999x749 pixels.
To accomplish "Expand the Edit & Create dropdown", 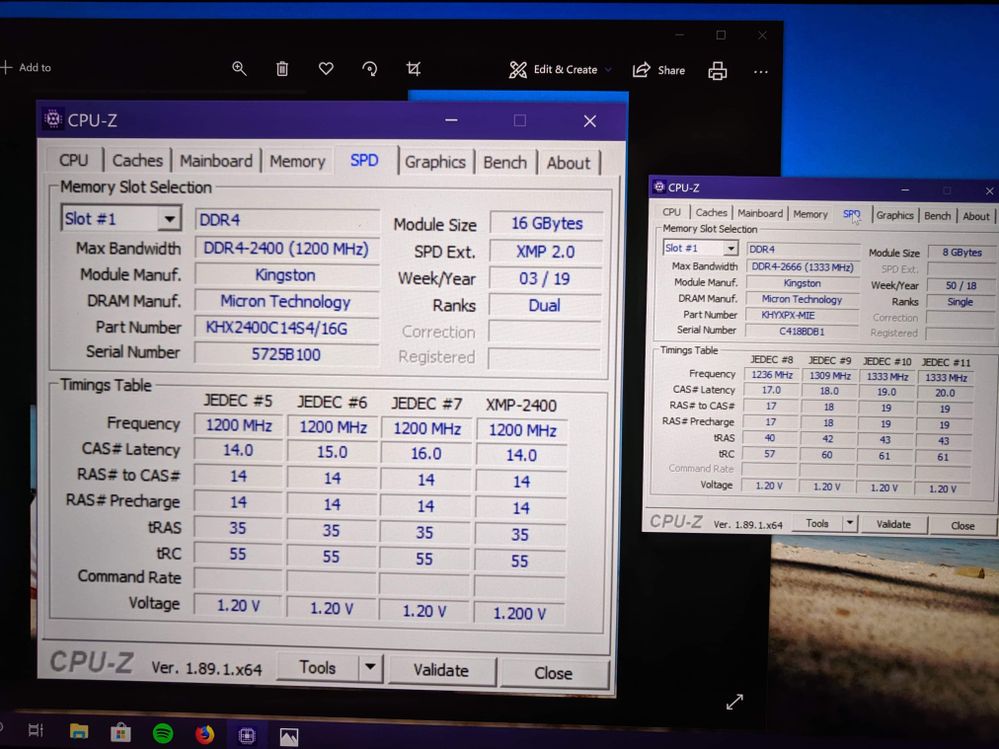I will pos(553,70).
